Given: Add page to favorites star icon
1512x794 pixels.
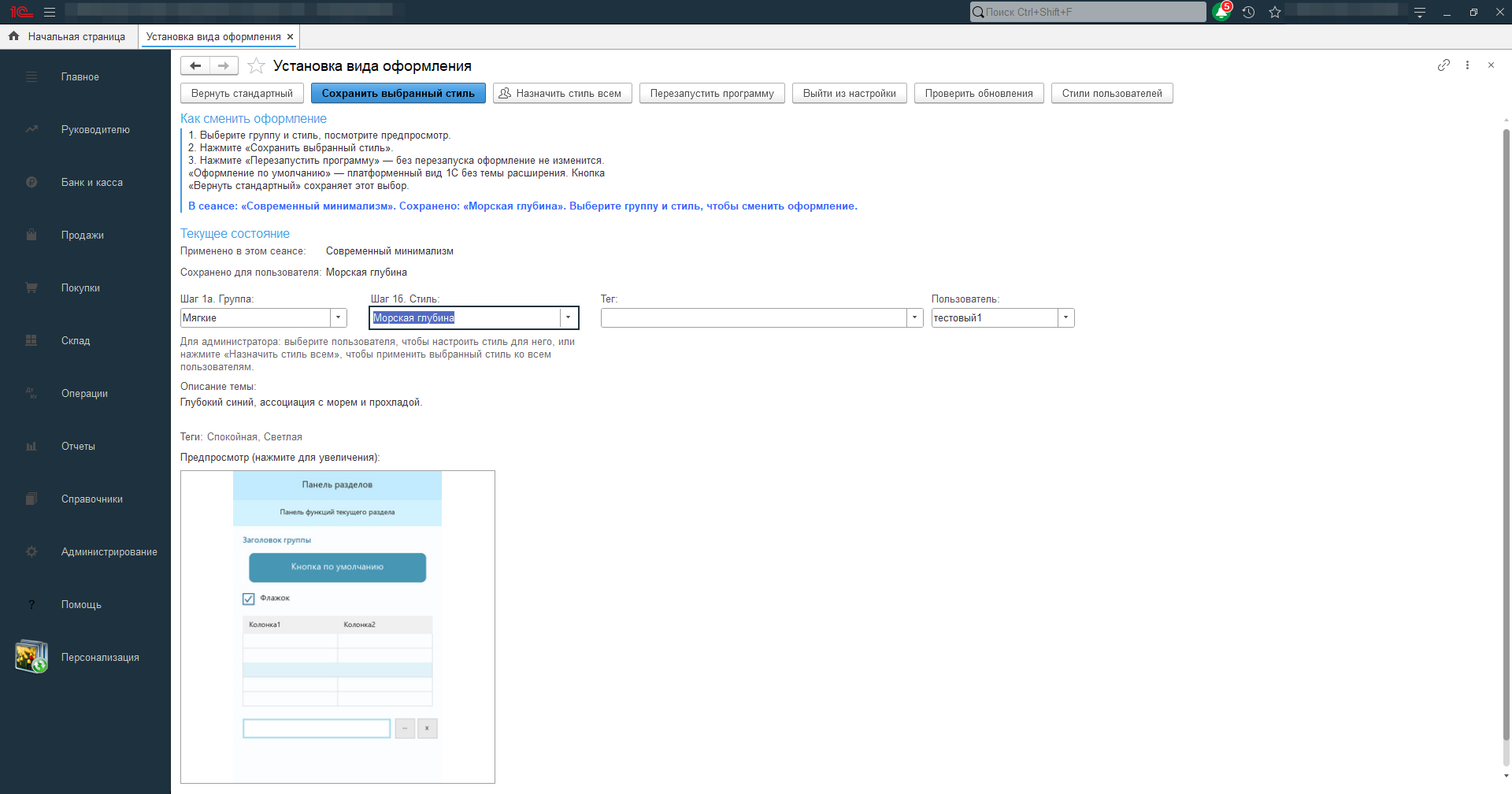Looking at the screenshot, I should pyautogui.click(x=256, y=66).
